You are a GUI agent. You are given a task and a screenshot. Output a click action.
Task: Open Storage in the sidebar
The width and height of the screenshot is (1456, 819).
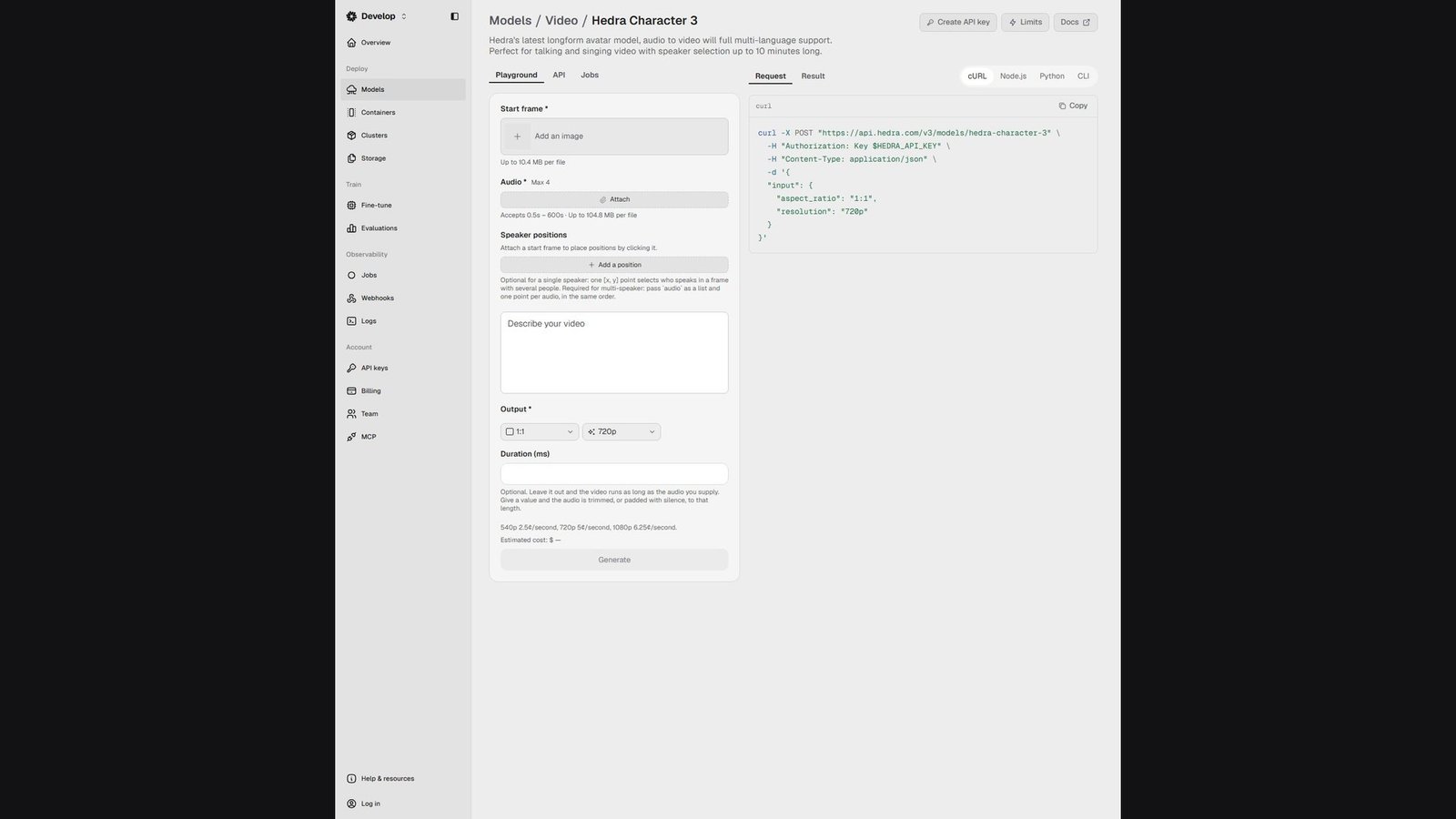(x=403, y=158)
